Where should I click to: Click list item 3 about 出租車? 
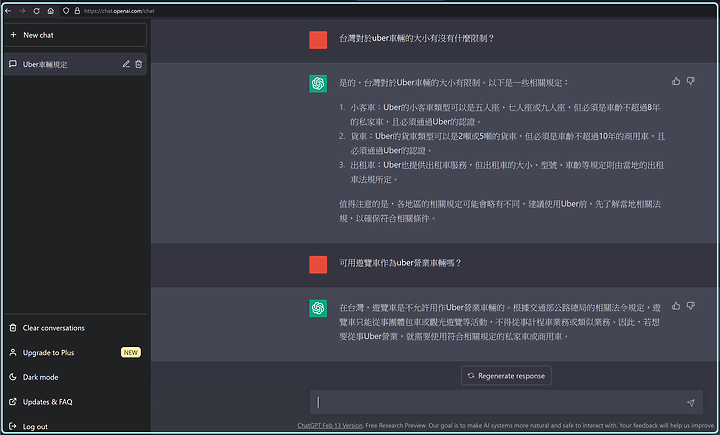(502, 172)
